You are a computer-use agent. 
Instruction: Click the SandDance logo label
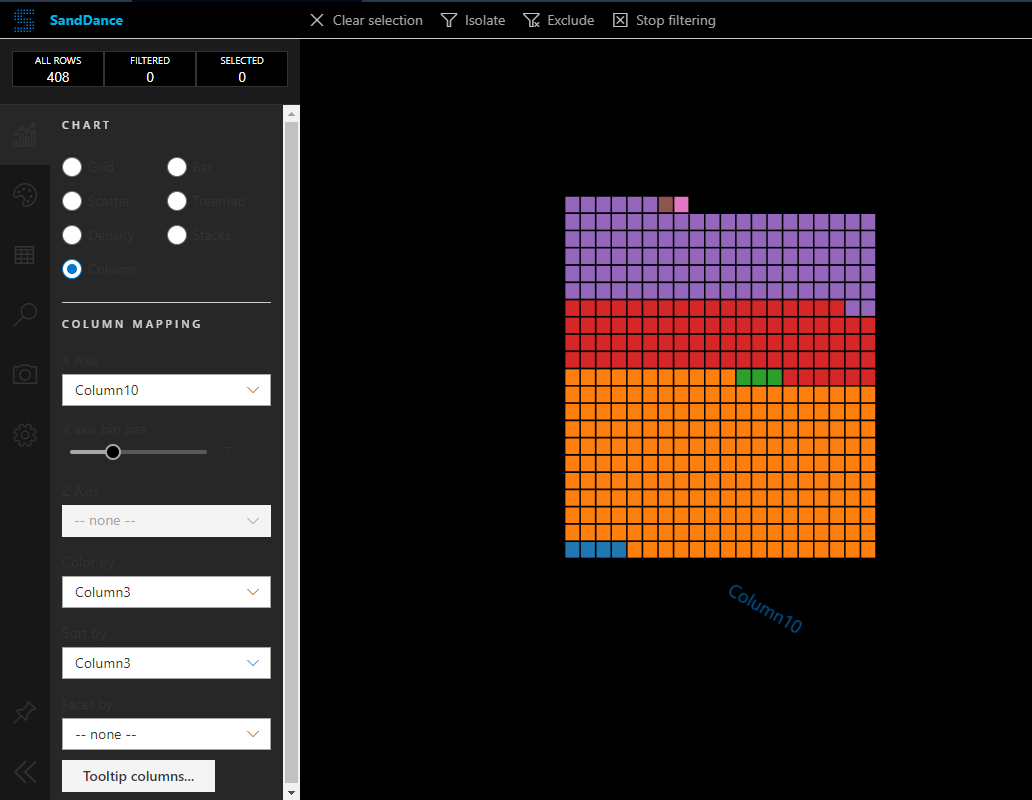[85, 19]
